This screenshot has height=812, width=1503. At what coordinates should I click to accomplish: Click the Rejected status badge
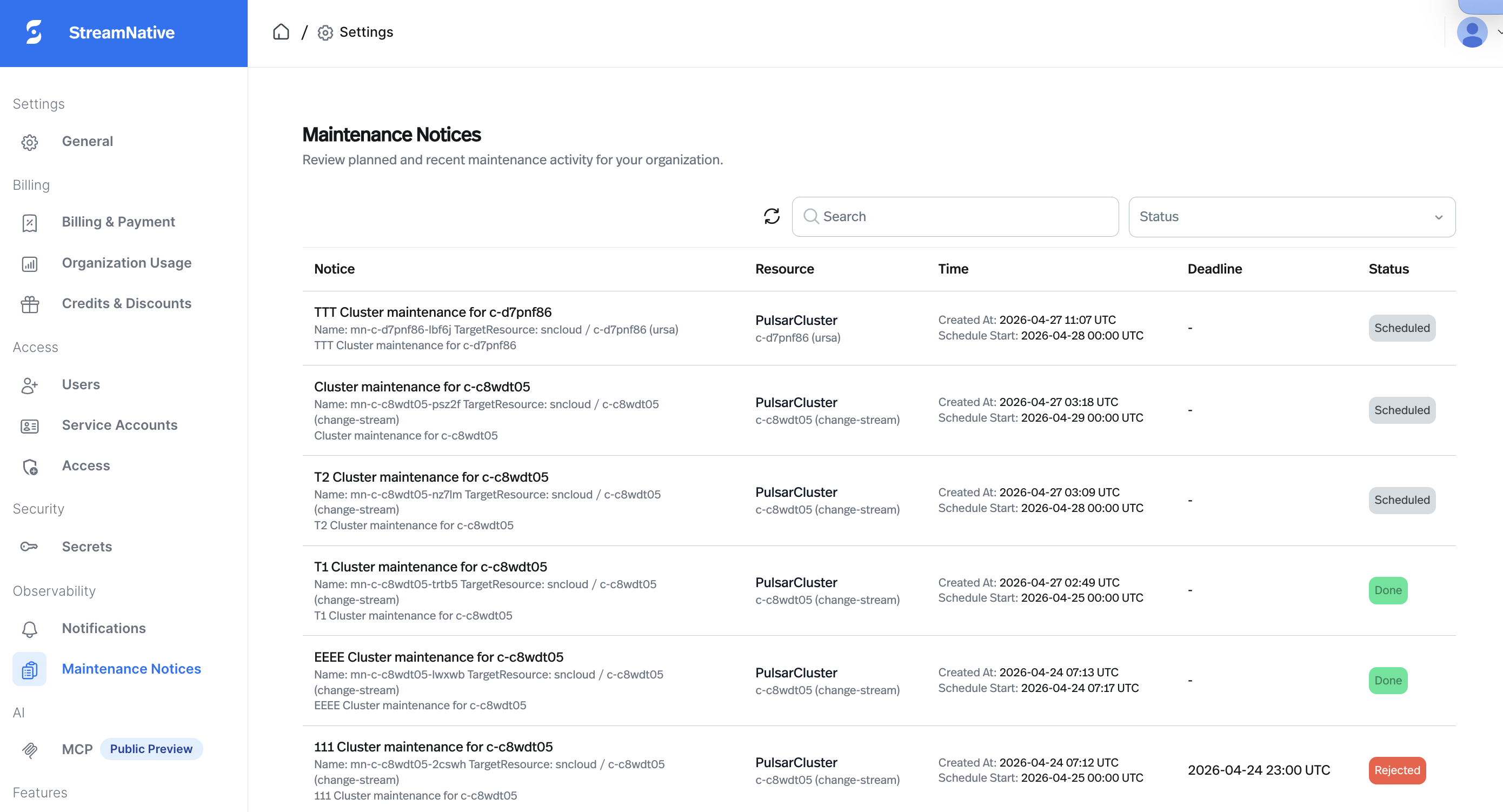click(x=1398, y=770)
